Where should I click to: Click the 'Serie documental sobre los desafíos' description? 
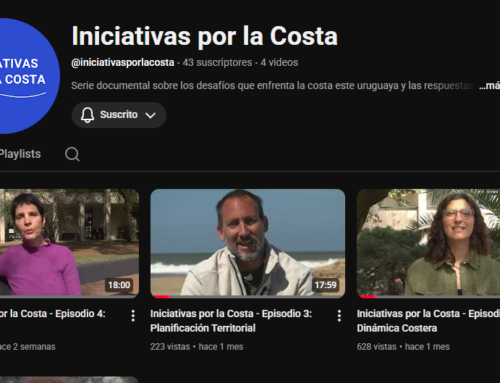(x=272, y=86)
